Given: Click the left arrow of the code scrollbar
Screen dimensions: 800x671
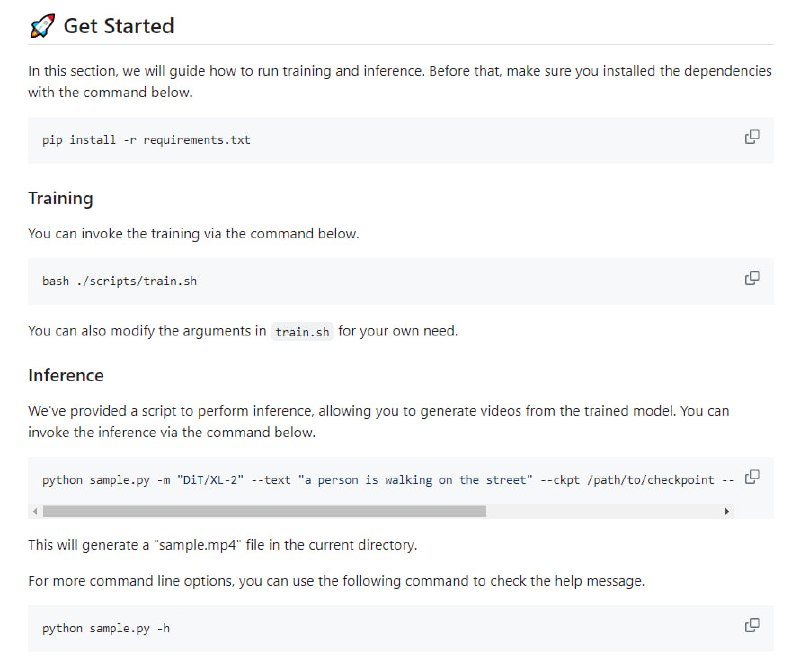Looking at the screenshot, I should (37, 511).
